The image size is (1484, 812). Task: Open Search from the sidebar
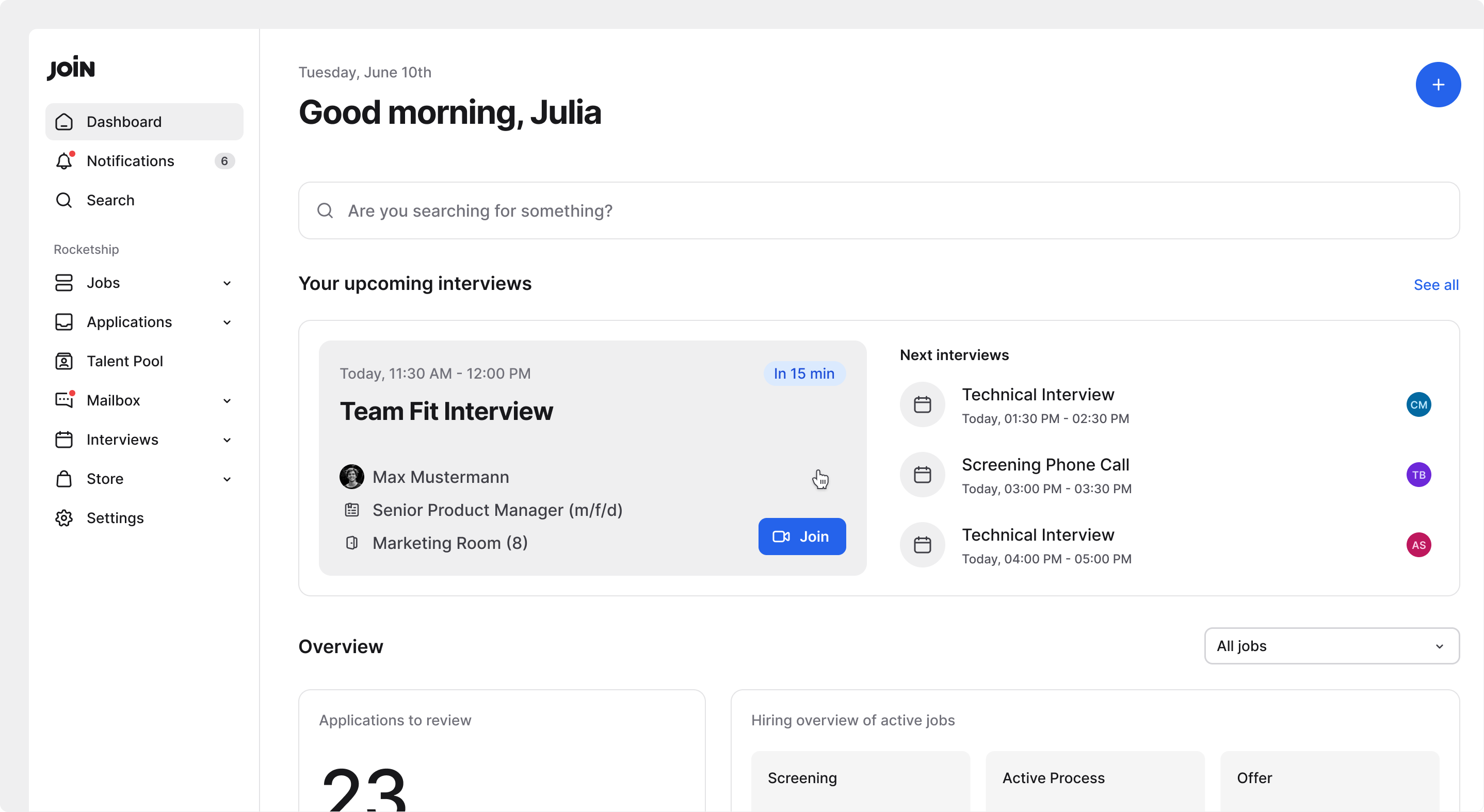click(x=110, y=200)
